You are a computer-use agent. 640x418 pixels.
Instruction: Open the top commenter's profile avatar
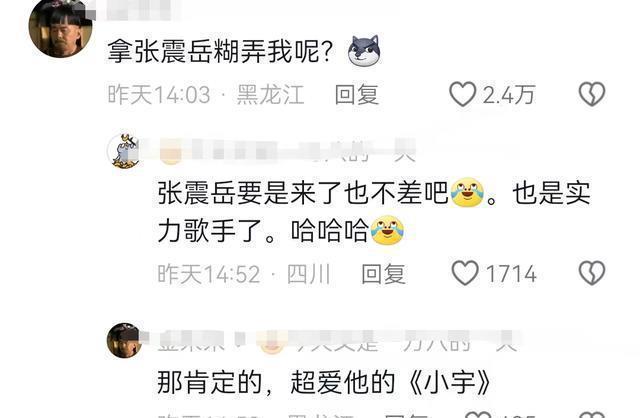click(60, 27)
